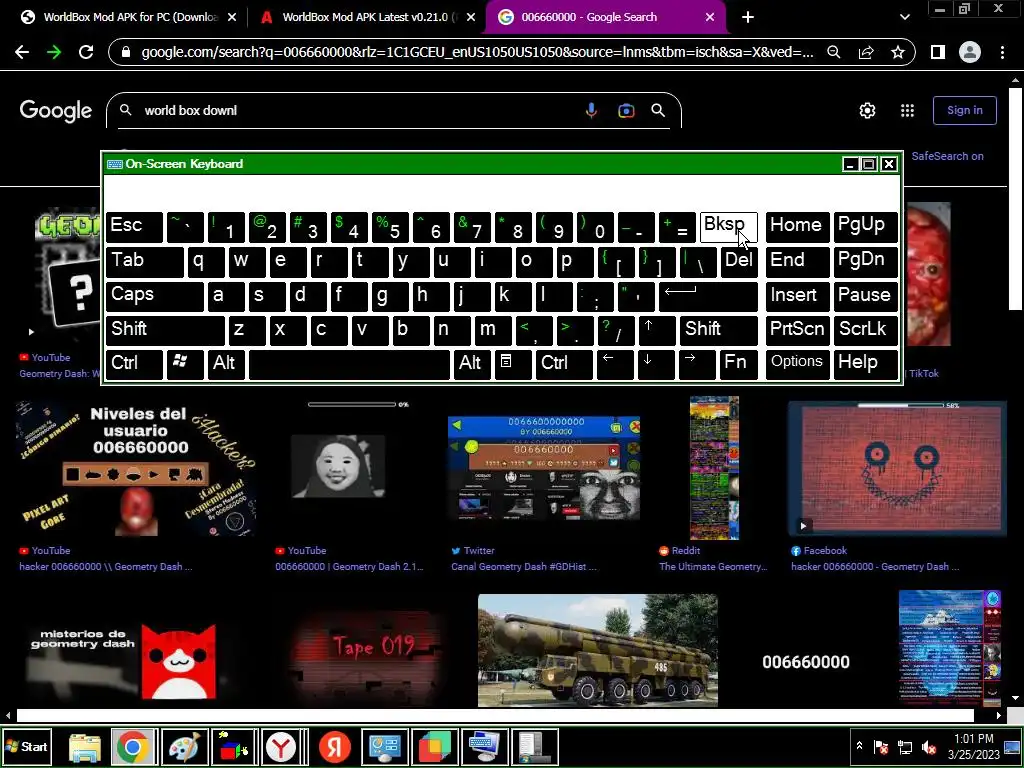Click the Tab key on keyboard
This screenshot has height=768, width=1024.
(144, 261)
